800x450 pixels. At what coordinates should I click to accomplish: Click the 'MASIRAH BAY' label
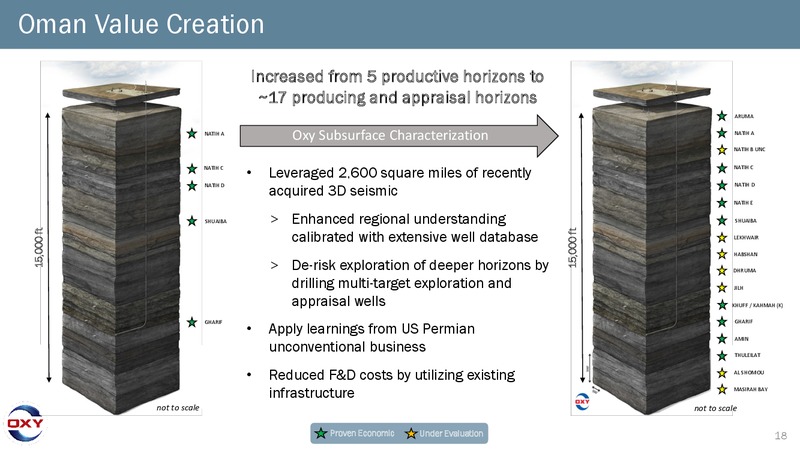pos(751,389)
